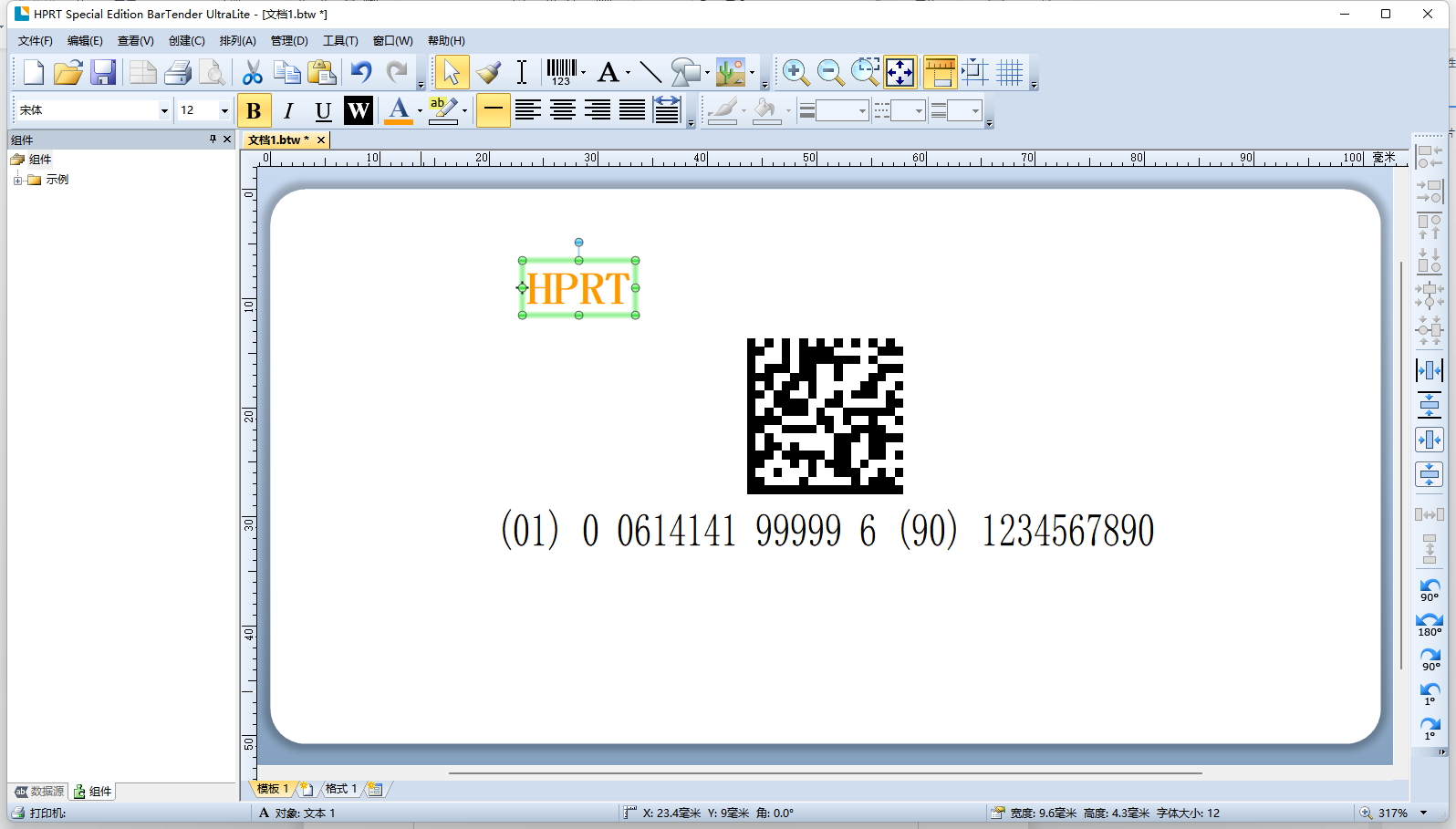Set text alignment to right
Viewport: 1456px width, 829px height.
pos(598,110)
